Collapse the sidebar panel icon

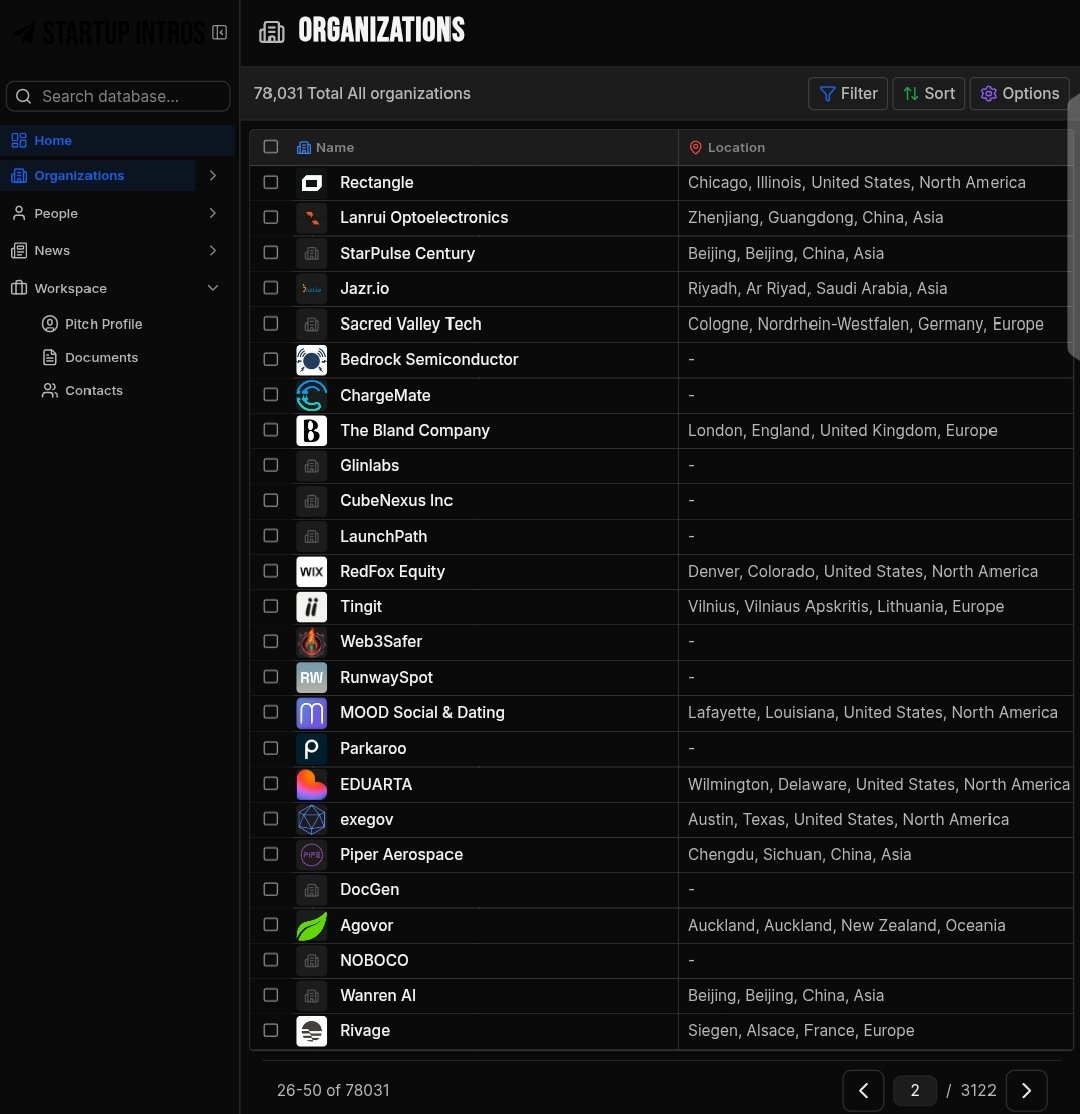[x=220, y=33]
